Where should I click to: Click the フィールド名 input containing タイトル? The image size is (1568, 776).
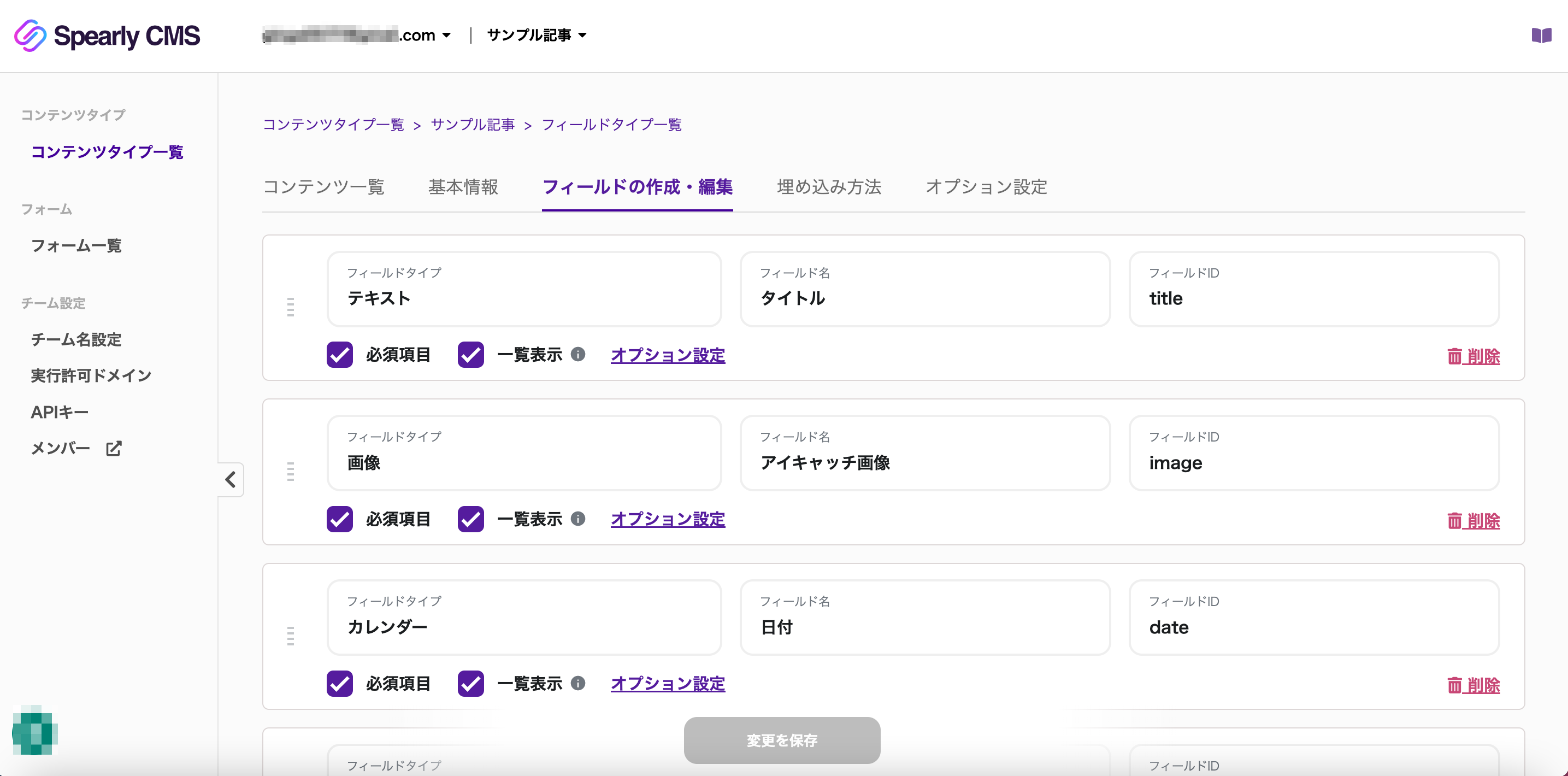pos(925,289)
